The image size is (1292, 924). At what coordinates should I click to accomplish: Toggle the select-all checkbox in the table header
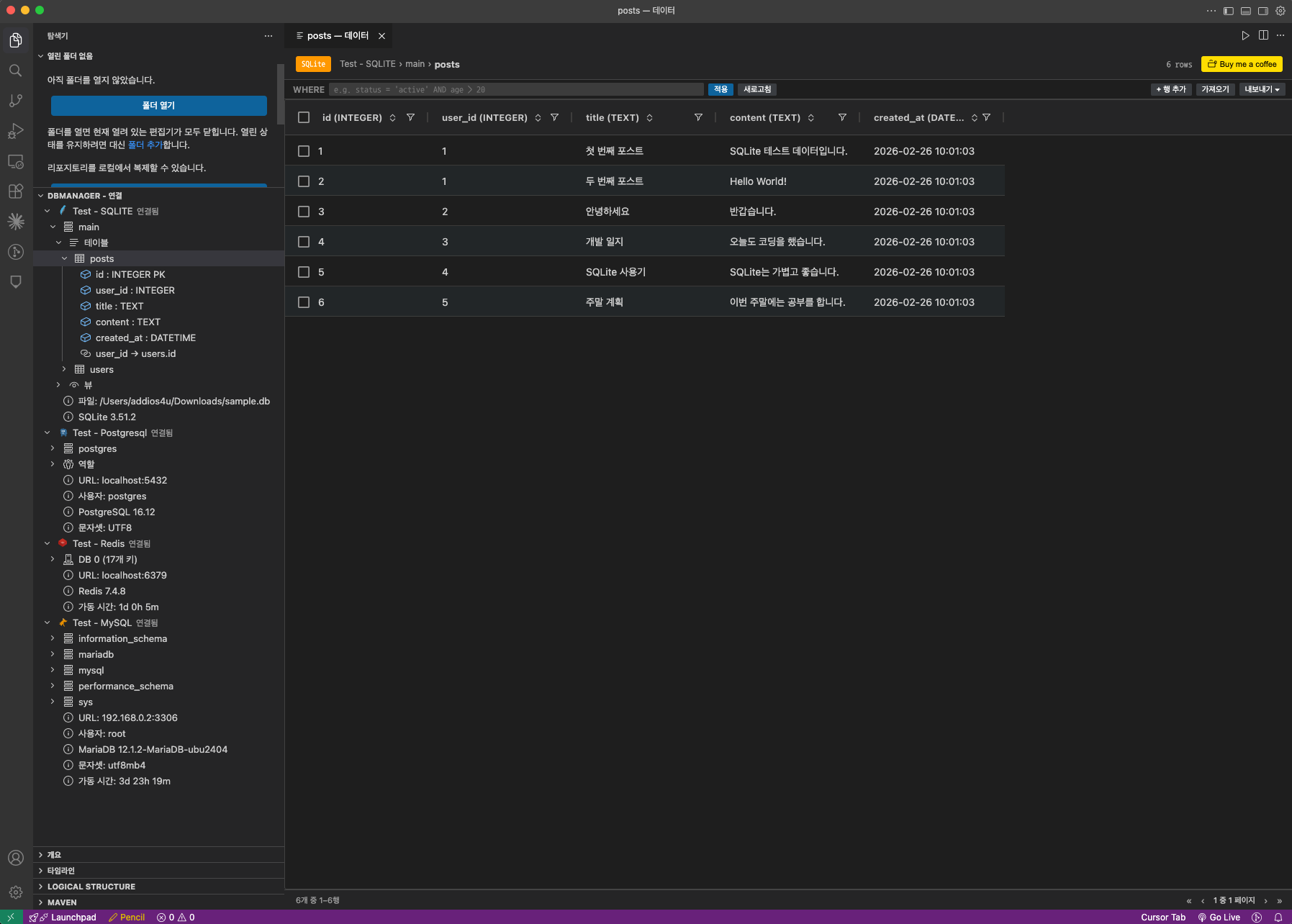point(303,117)
